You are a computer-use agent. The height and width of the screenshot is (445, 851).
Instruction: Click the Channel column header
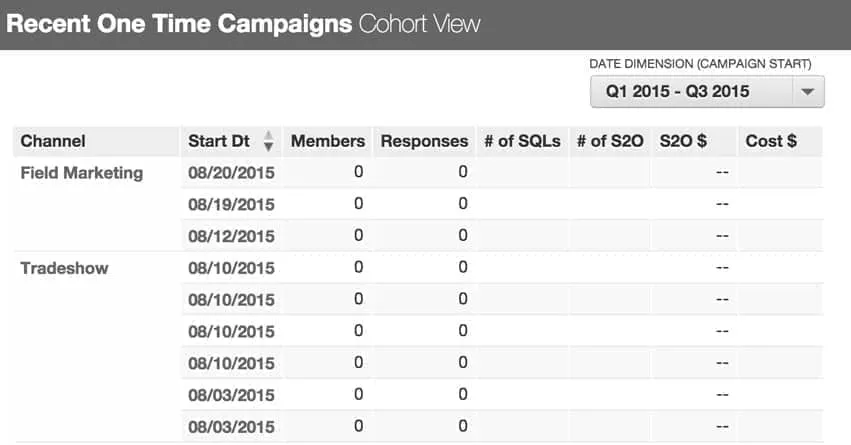pos(53,141)
